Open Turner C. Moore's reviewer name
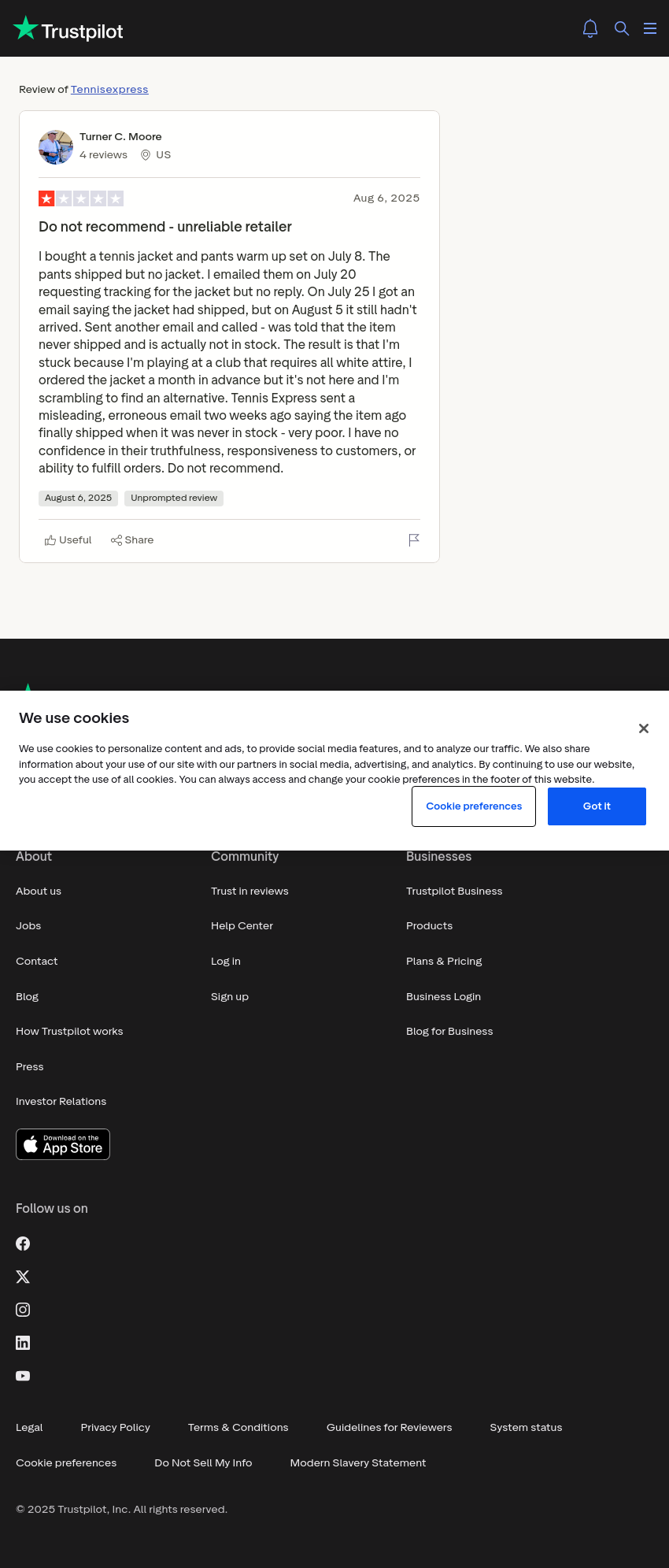This screenshot has height=1568, width=669. (120, 137)
